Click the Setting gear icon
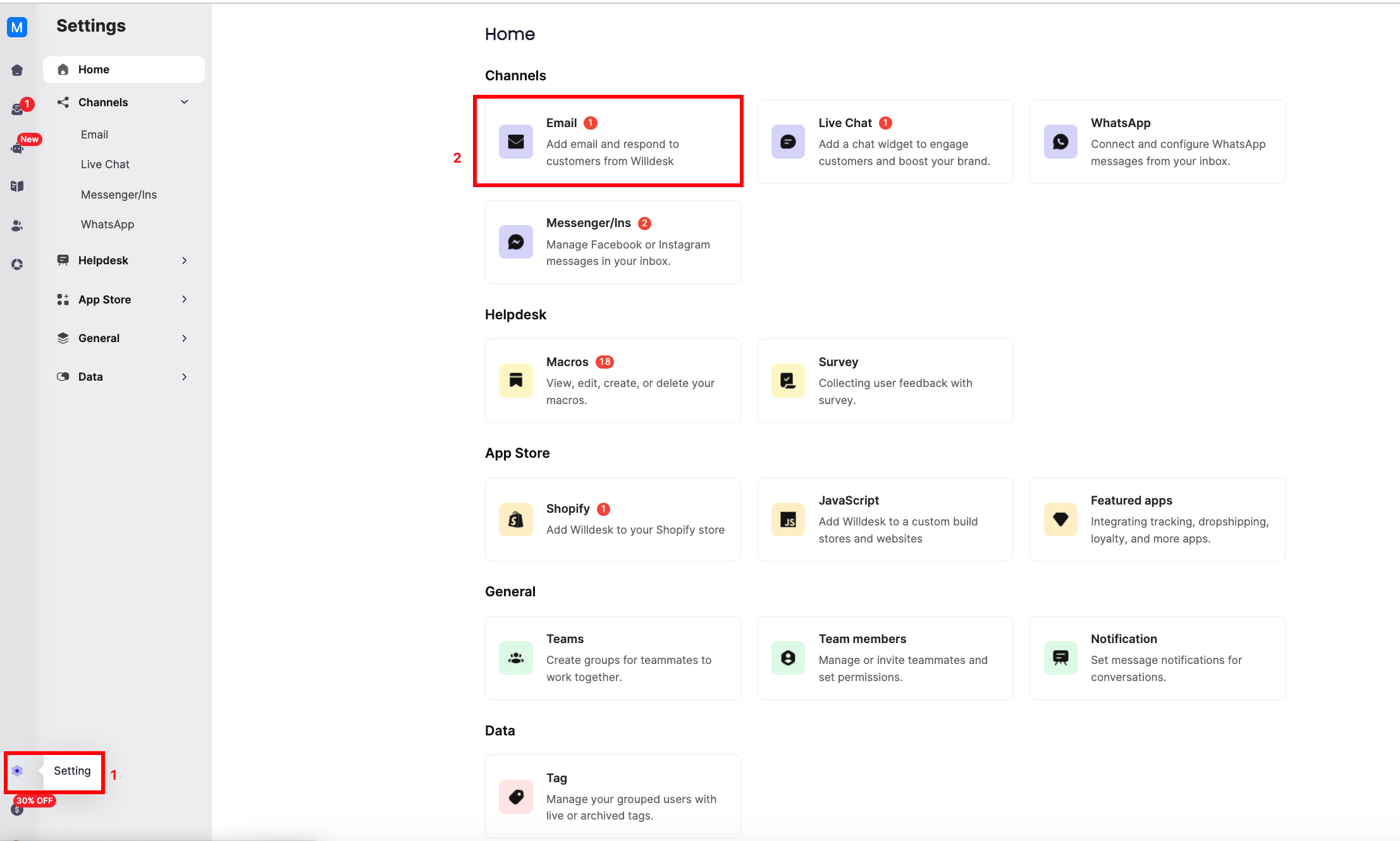 click(17, 771)
